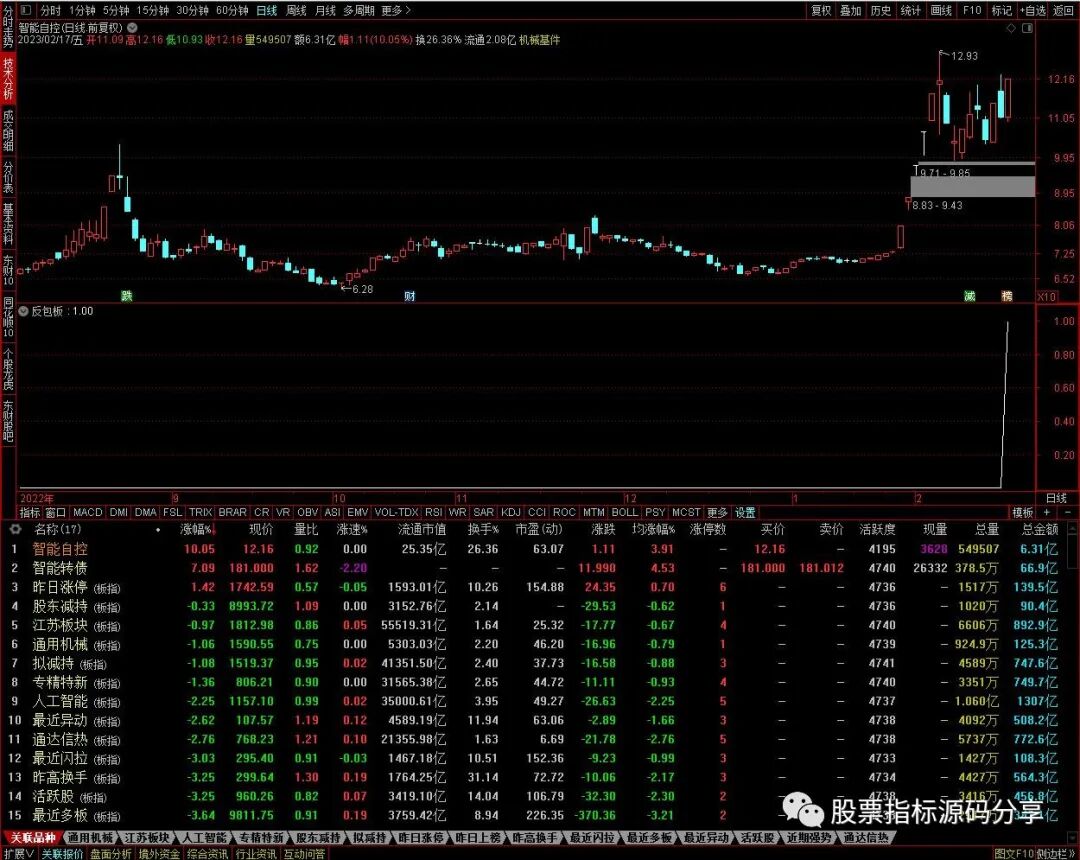Select the 月线 monthly period
Viewport: 1080px width, 860px height.
coord(325,10)
